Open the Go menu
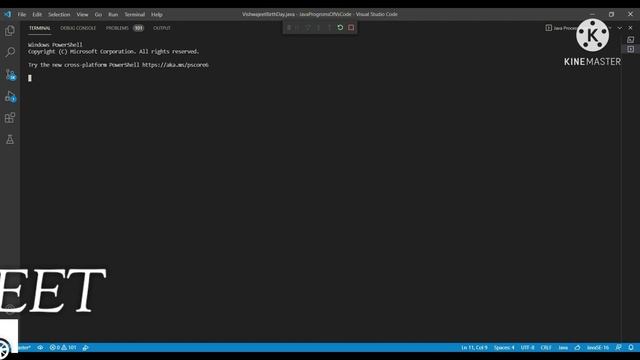Screen dimensions: 640x360 click(x=98, y=14)
